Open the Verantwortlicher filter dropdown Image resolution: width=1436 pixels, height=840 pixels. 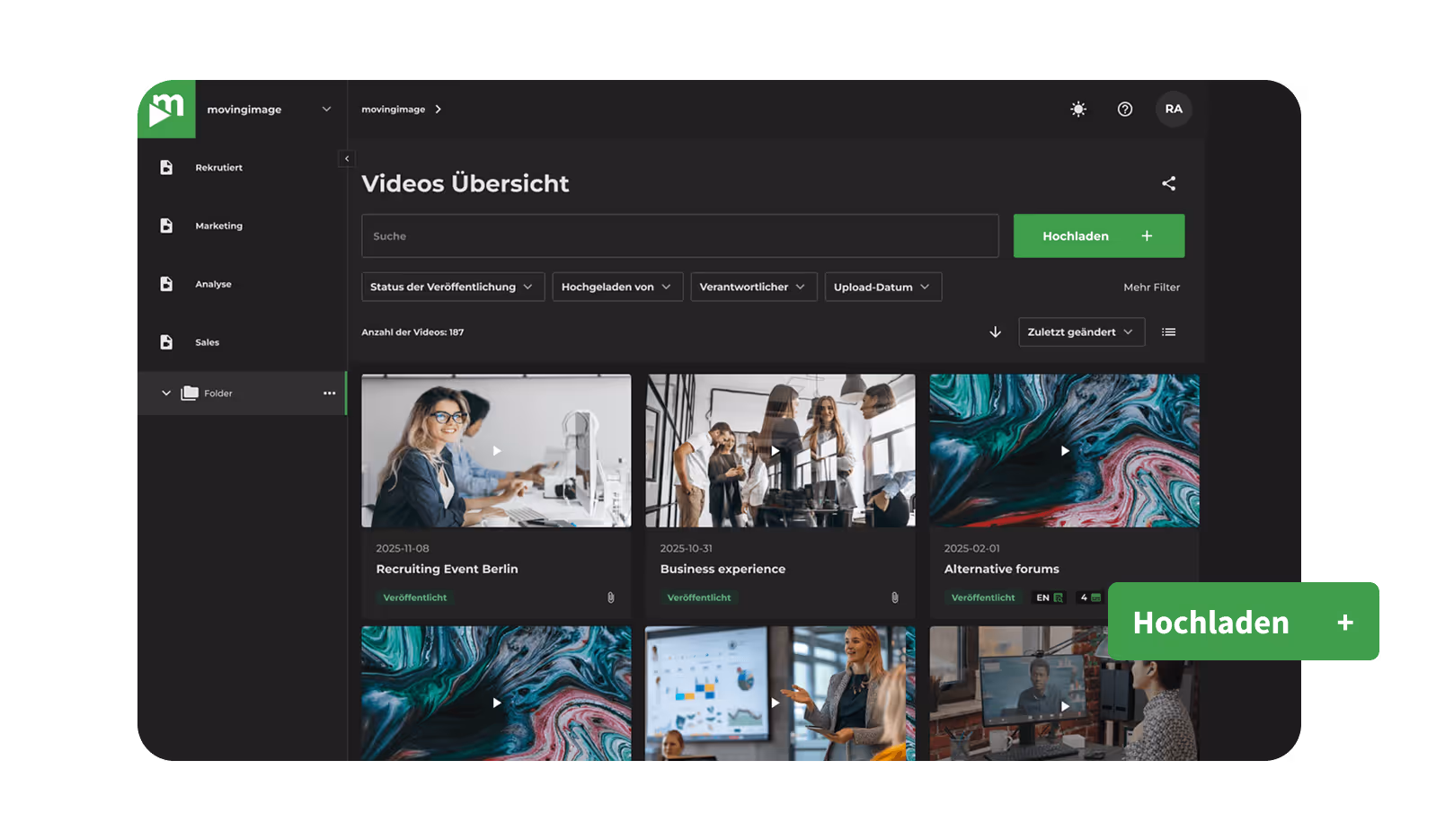pos(754,287)
